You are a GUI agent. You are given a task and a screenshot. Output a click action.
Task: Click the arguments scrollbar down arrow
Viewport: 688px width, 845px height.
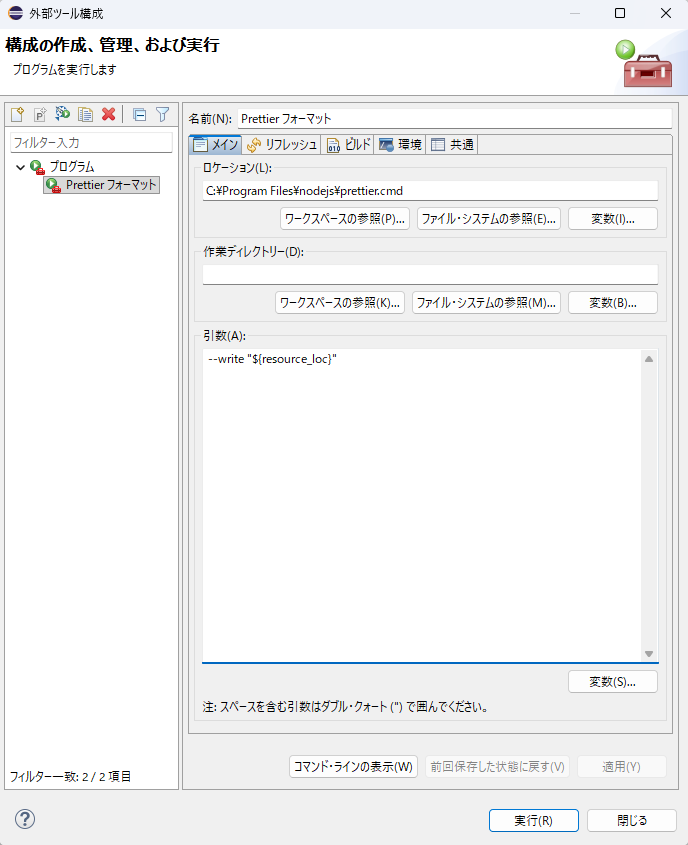click(x=649, y=653)
